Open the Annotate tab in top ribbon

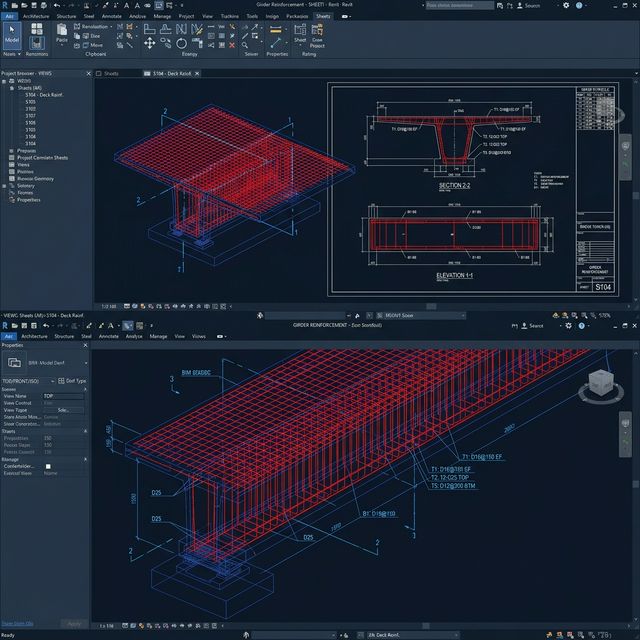[x=111, y=16]
